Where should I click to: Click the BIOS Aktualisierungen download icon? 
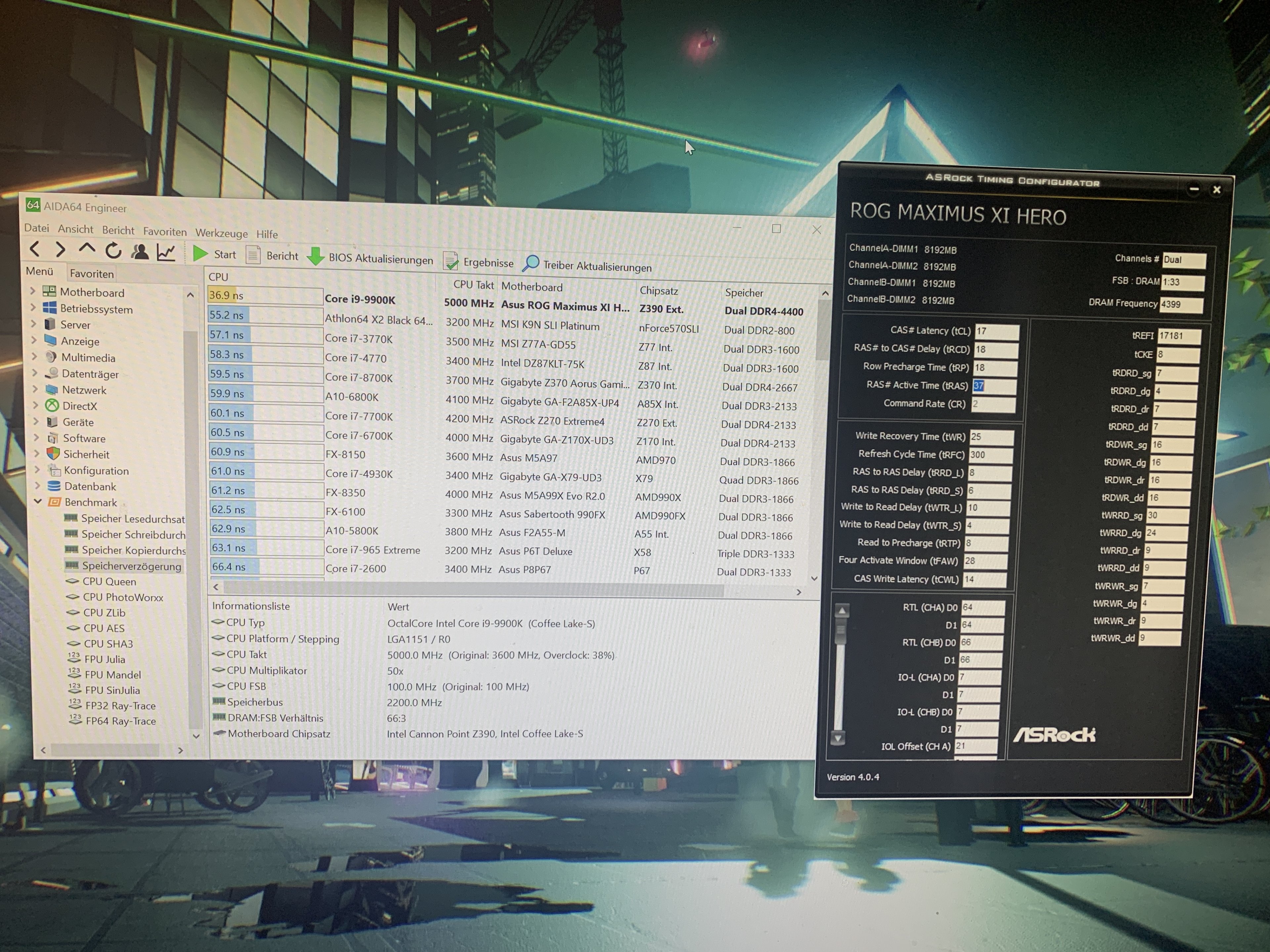click(315, 257)
